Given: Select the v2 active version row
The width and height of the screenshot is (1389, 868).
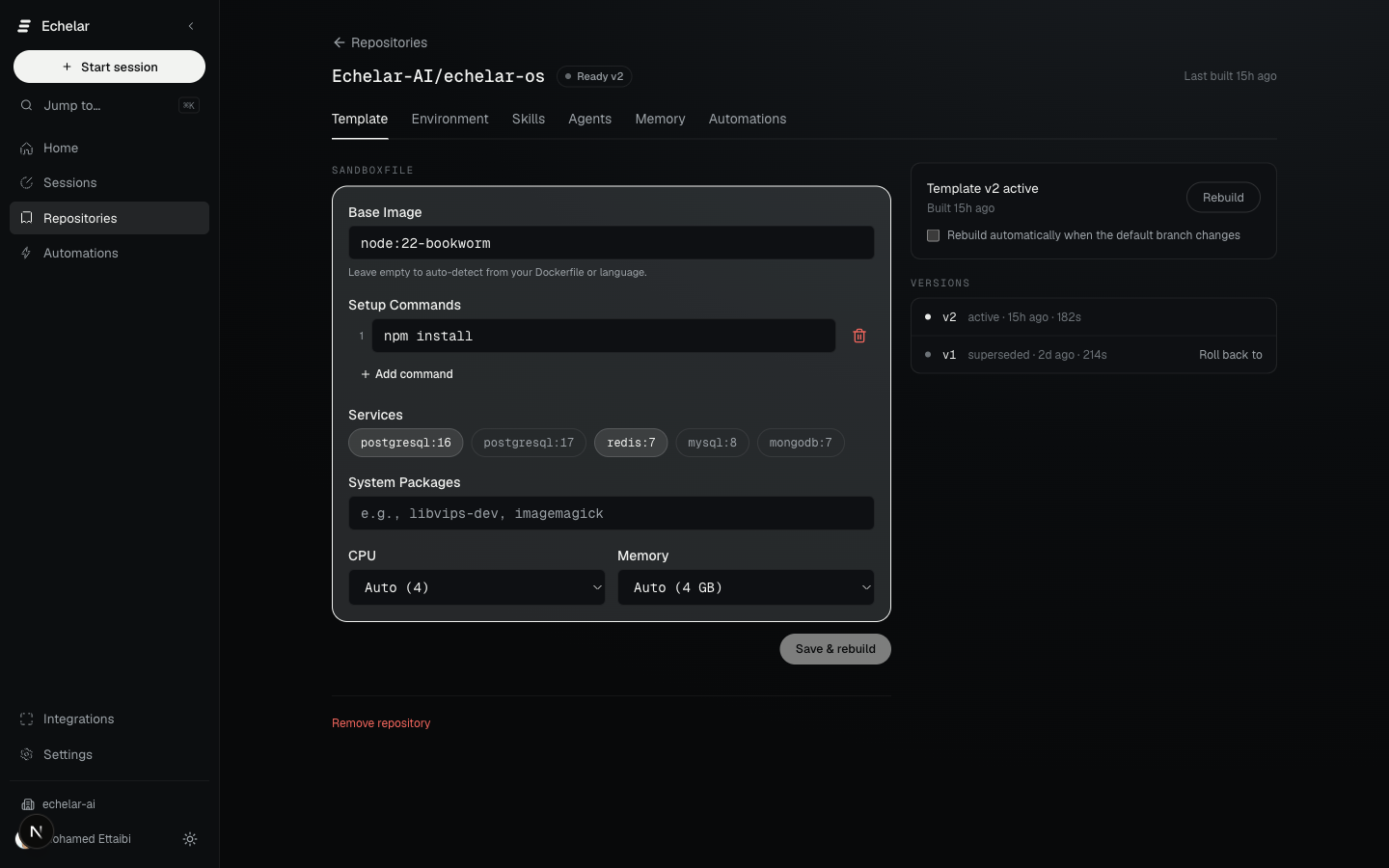Looking at the screenshot, I should coord(1094,317).
